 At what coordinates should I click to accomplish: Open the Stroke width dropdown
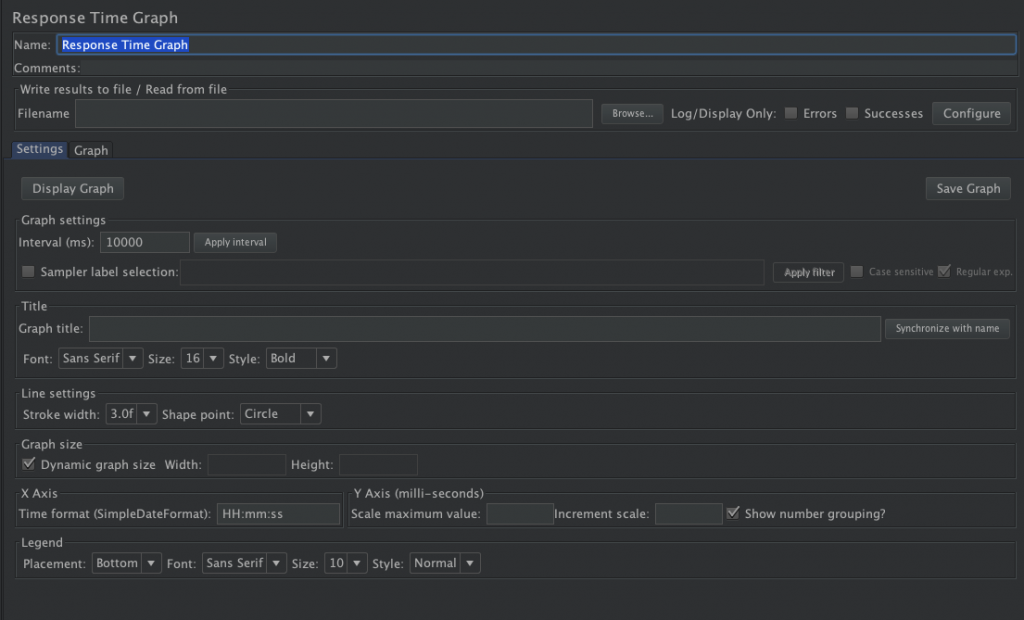(x=131, y=414)
